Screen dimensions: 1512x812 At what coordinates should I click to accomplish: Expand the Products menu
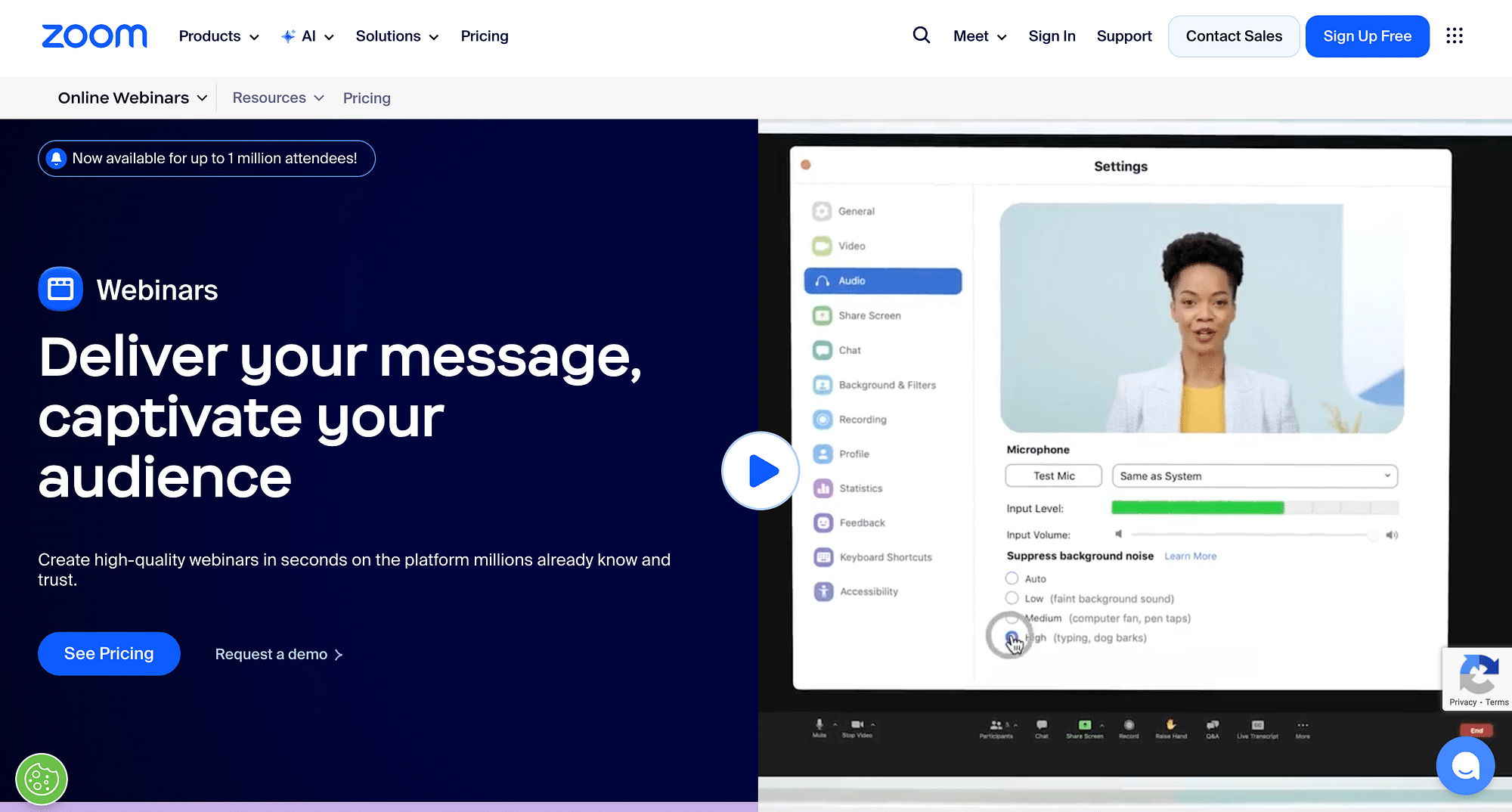(219, 36)
